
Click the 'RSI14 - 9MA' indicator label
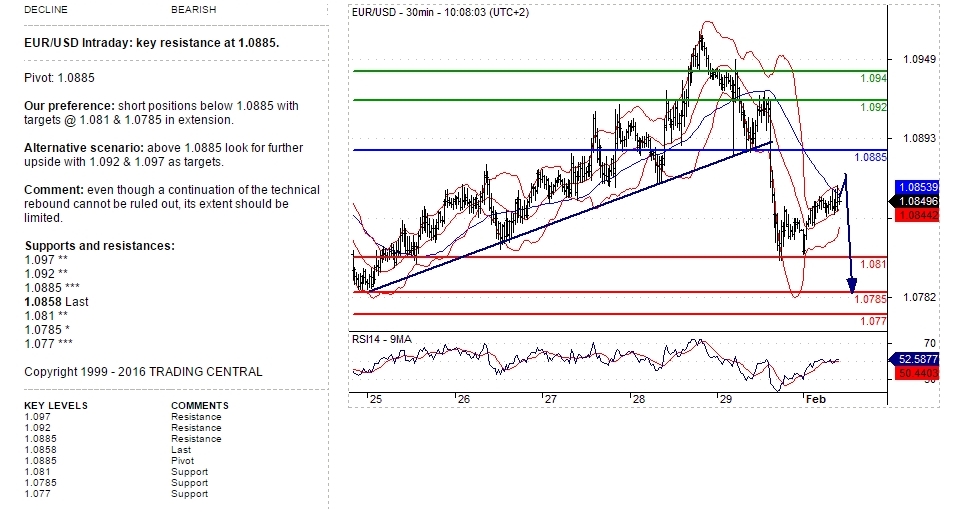[382, 339]
